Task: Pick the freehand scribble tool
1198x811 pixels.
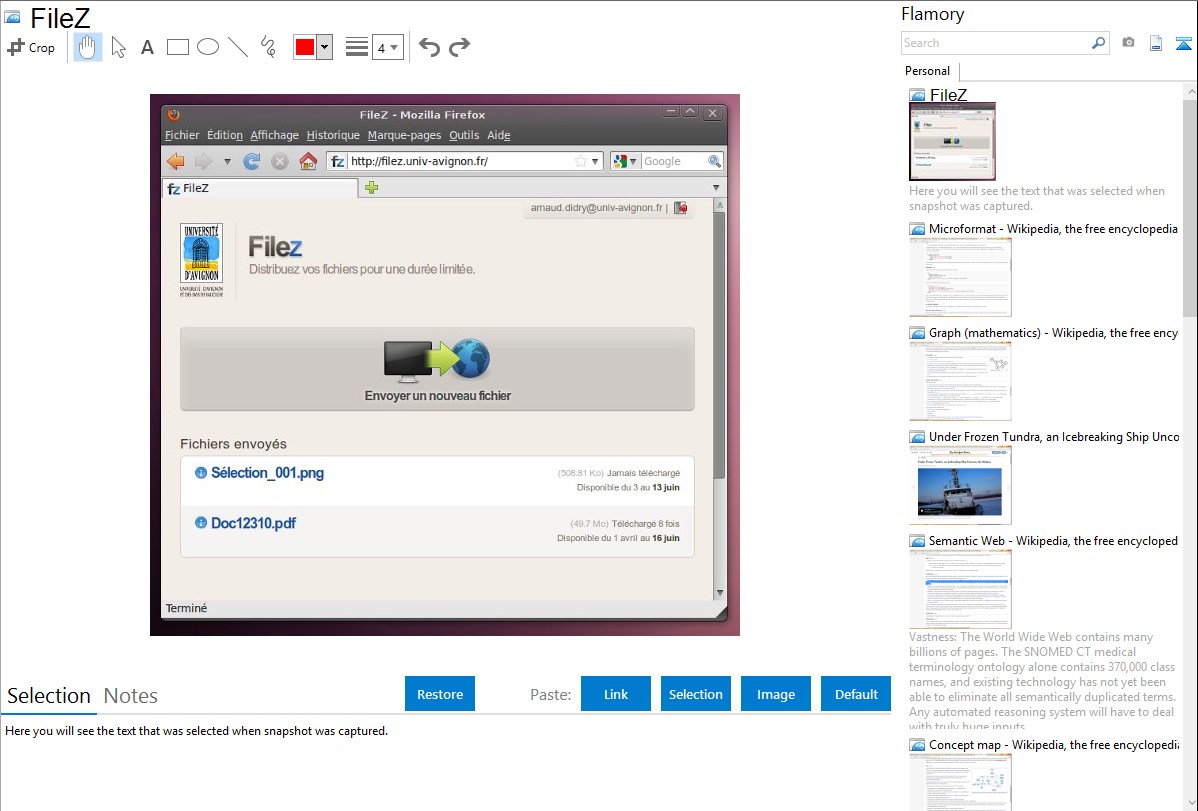Action: pyautogui.click(x=268, y=47)
